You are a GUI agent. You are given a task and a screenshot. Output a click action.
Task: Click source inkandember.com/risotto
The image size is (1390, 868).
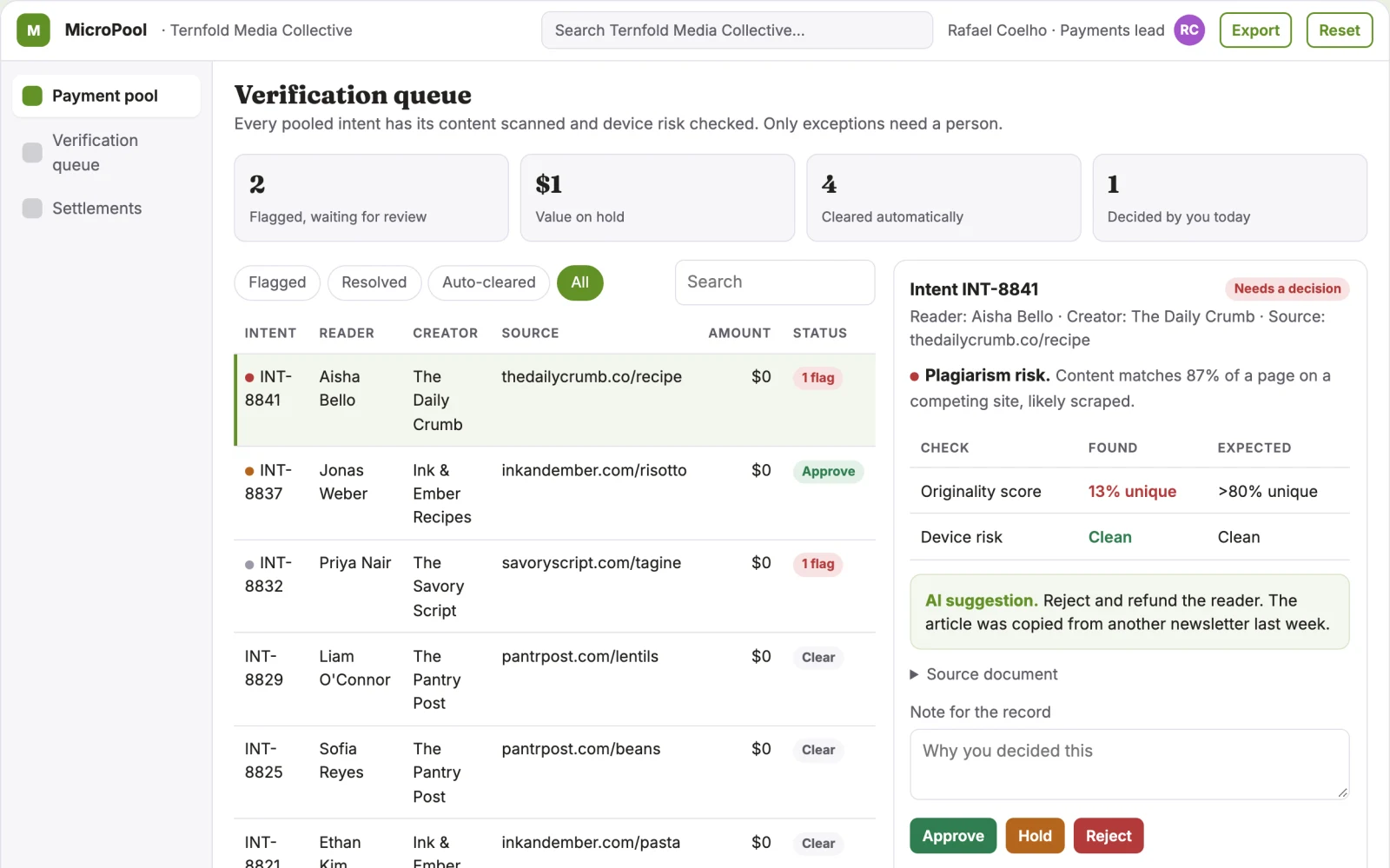coord(594,470)
